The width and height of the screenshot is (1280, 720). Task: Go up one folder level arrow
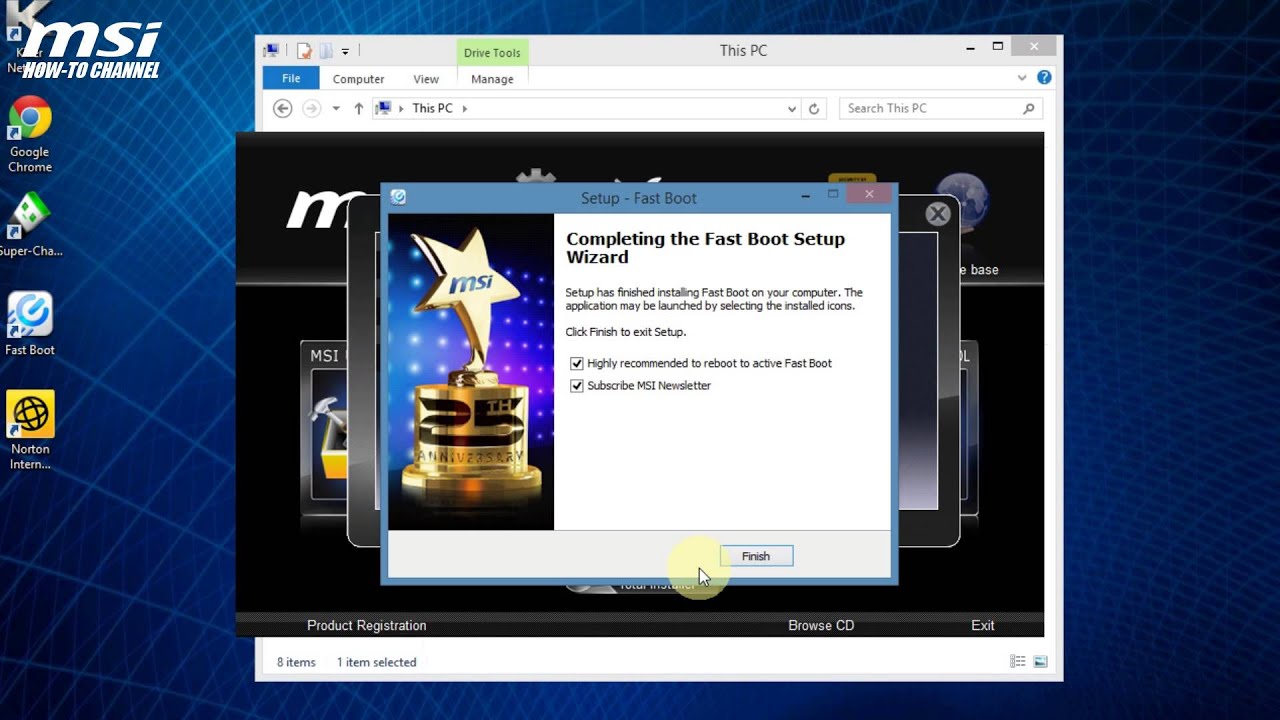[358, 108]
